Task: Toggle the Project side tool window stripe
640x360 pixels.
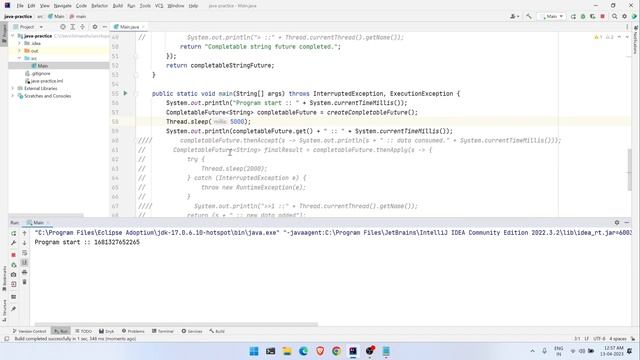Action: click(x=4, y=35)
